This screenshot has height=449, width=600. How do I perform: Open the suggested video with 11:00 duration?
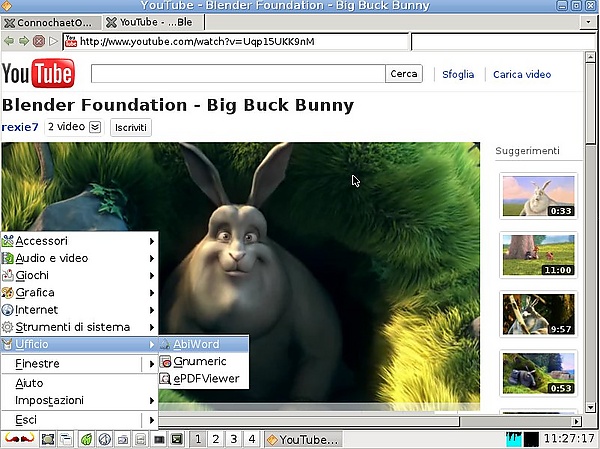point(538,255)
